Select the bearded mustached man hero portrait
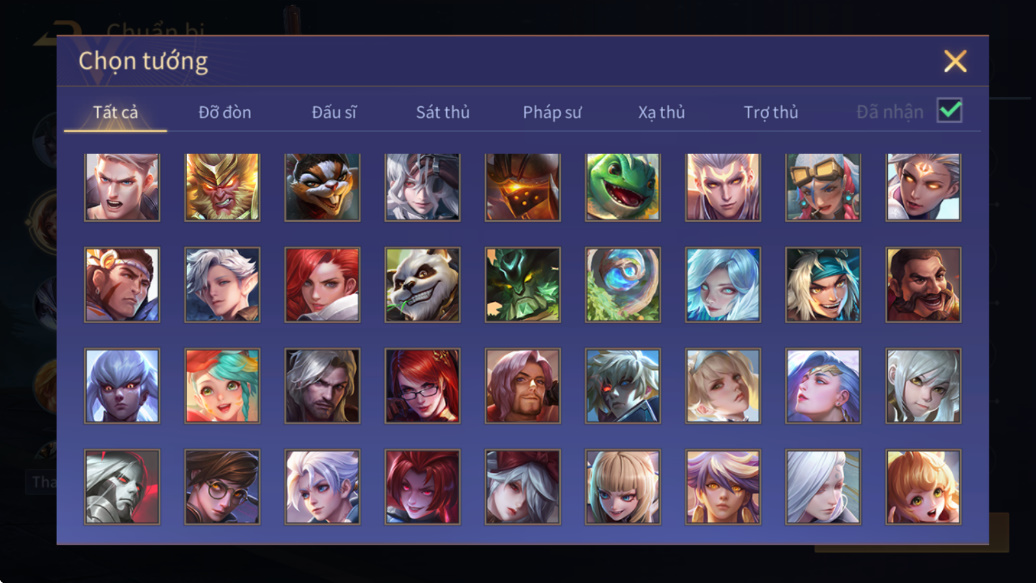Screen dimensions: 1036x583 923,285
